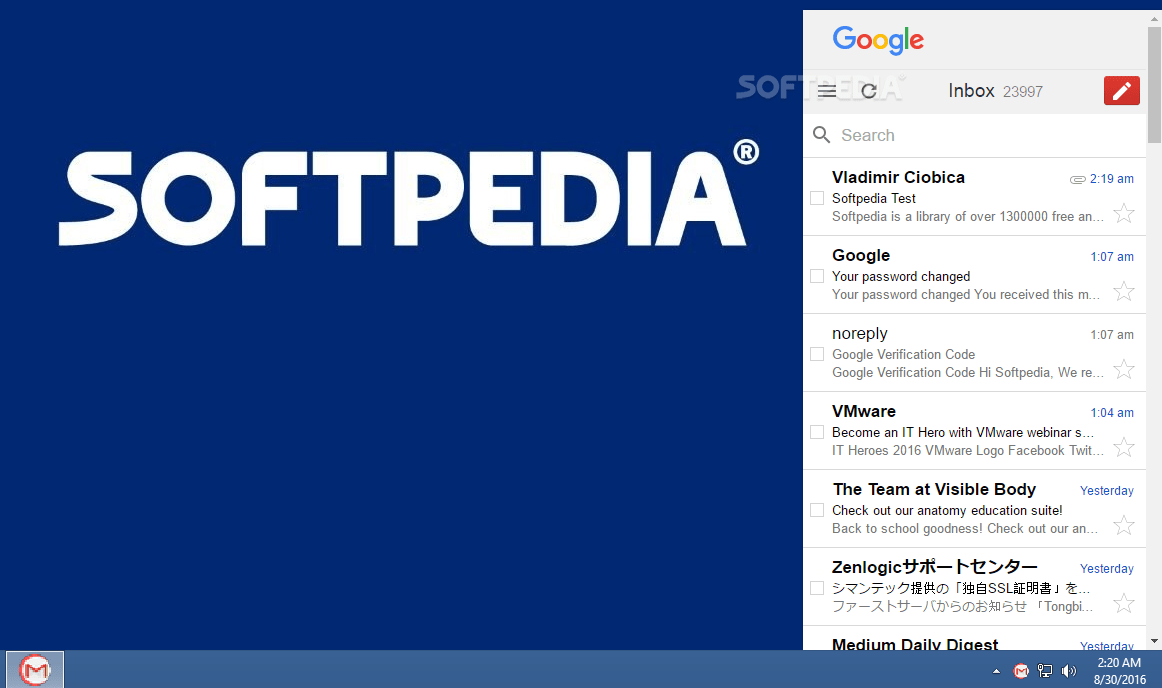Star the Softpedia Test email
Viewport: 1162px width, 688px height.
tap(1124, 214)
